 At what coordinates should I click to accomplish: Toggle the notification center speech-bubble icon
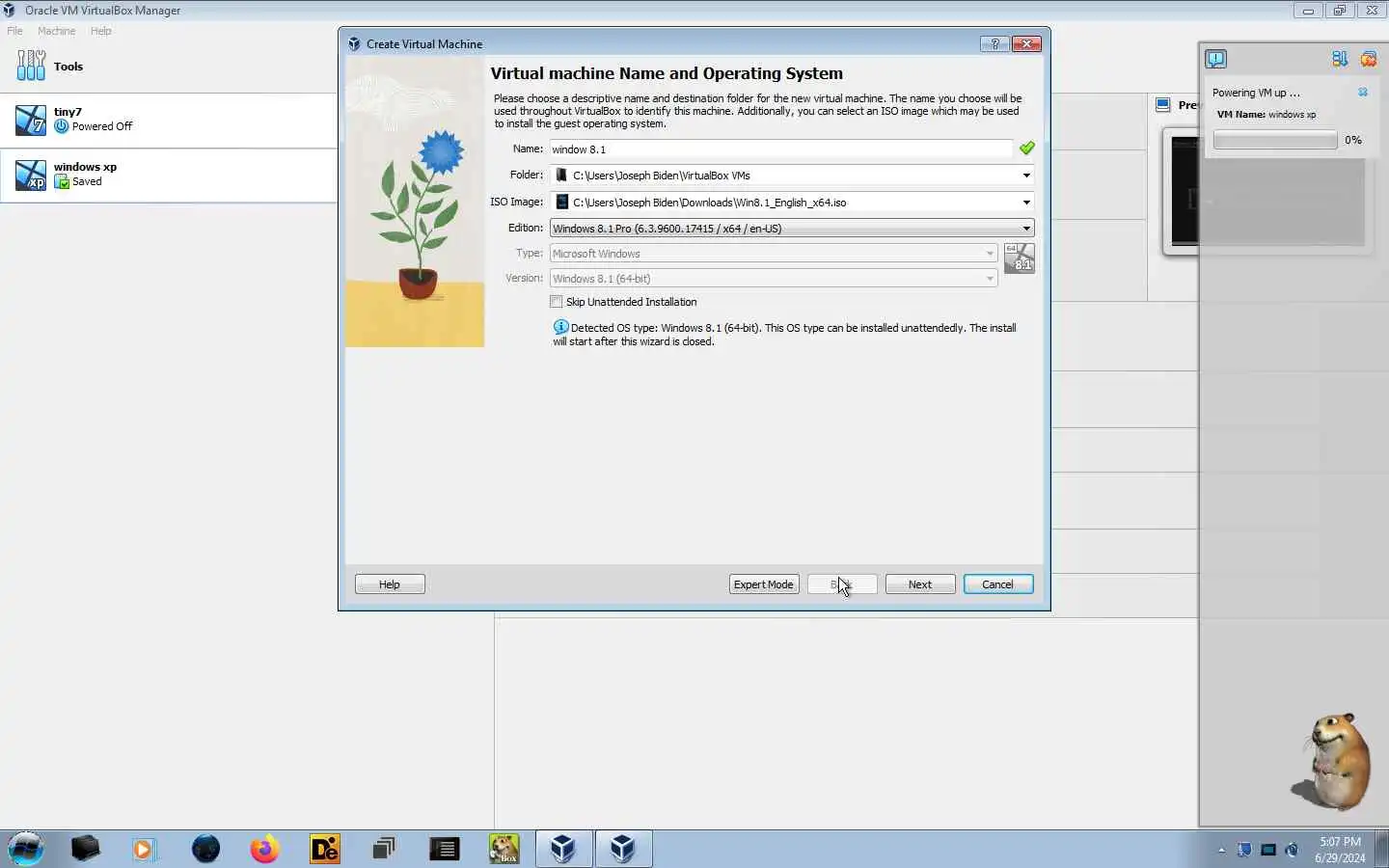click(1216, 60)
